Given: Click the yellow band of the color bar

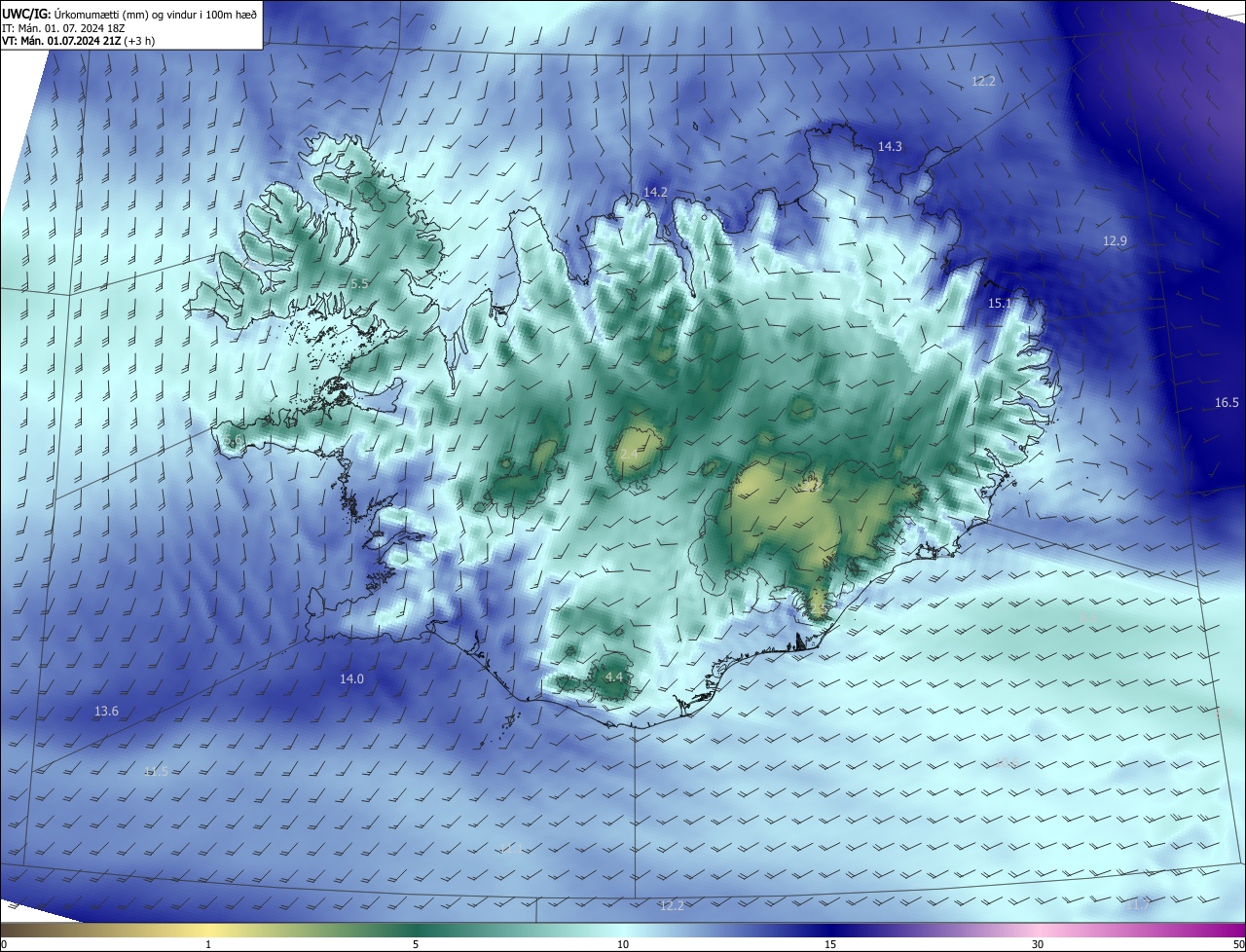Looking at the screenshot, I should click(x=208, y=930).
